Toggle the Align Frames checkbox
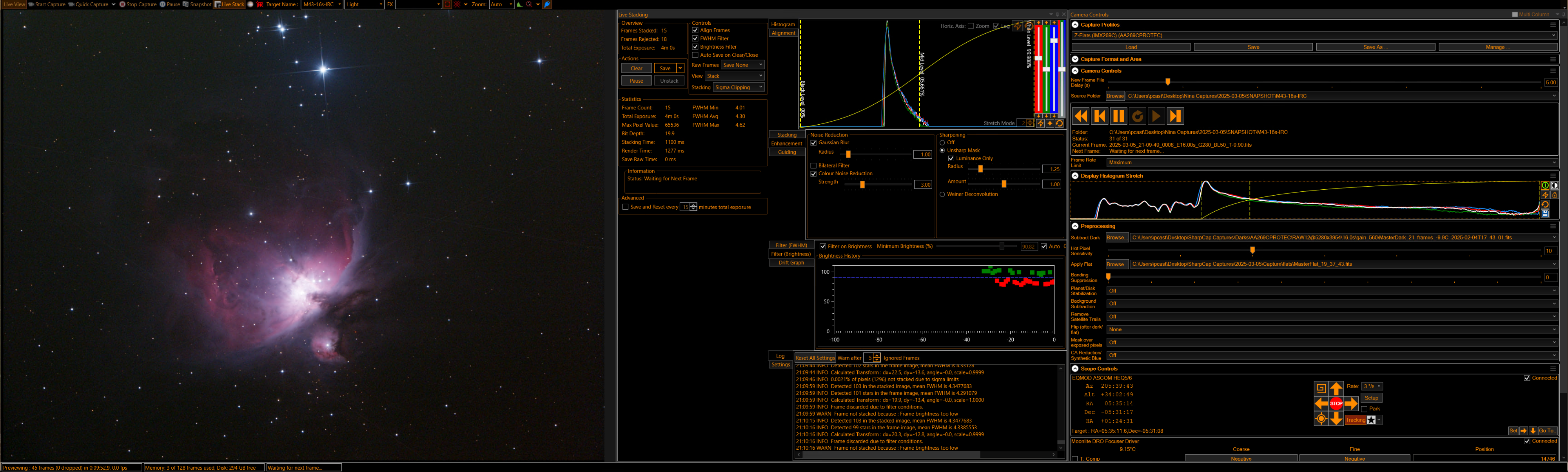 click(695, 30)
